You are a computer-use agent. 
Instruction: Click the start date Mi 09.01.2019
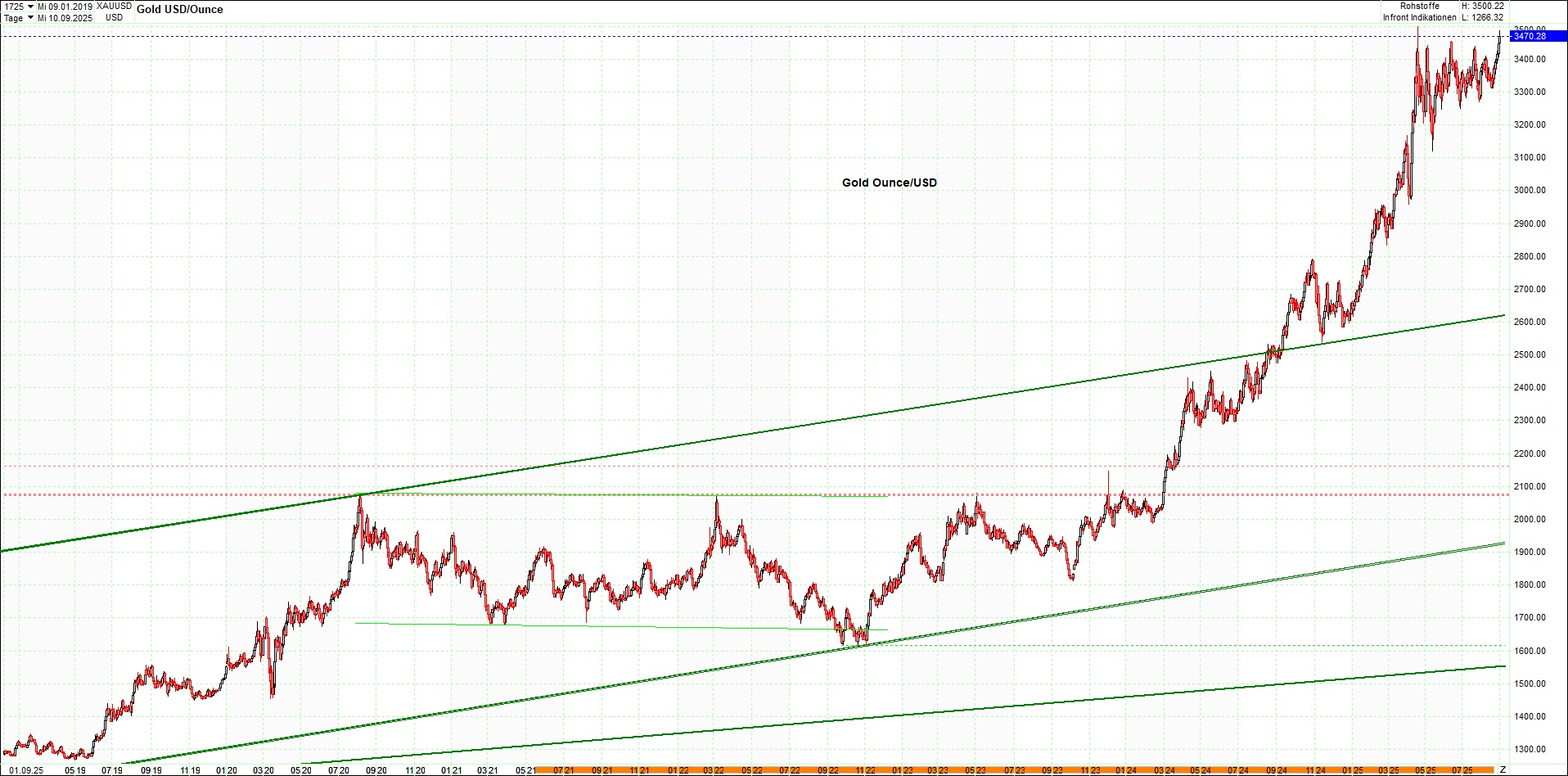point(65,7)
